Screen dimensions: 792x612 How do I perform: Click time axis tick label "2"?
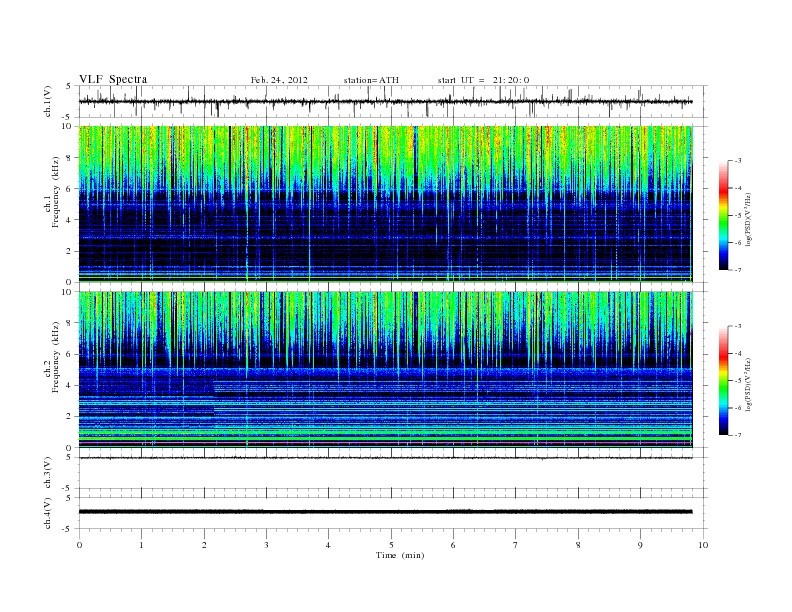[204, 545]
